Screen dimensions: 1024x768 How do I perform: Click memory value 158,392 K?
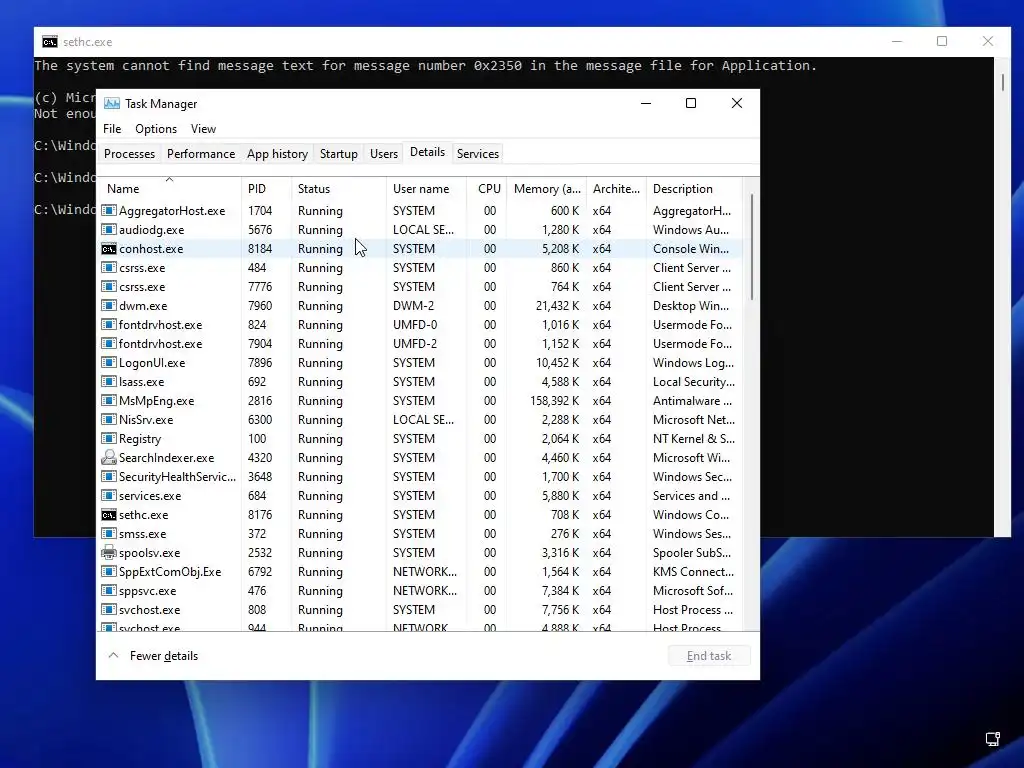[x=554, y=400]
